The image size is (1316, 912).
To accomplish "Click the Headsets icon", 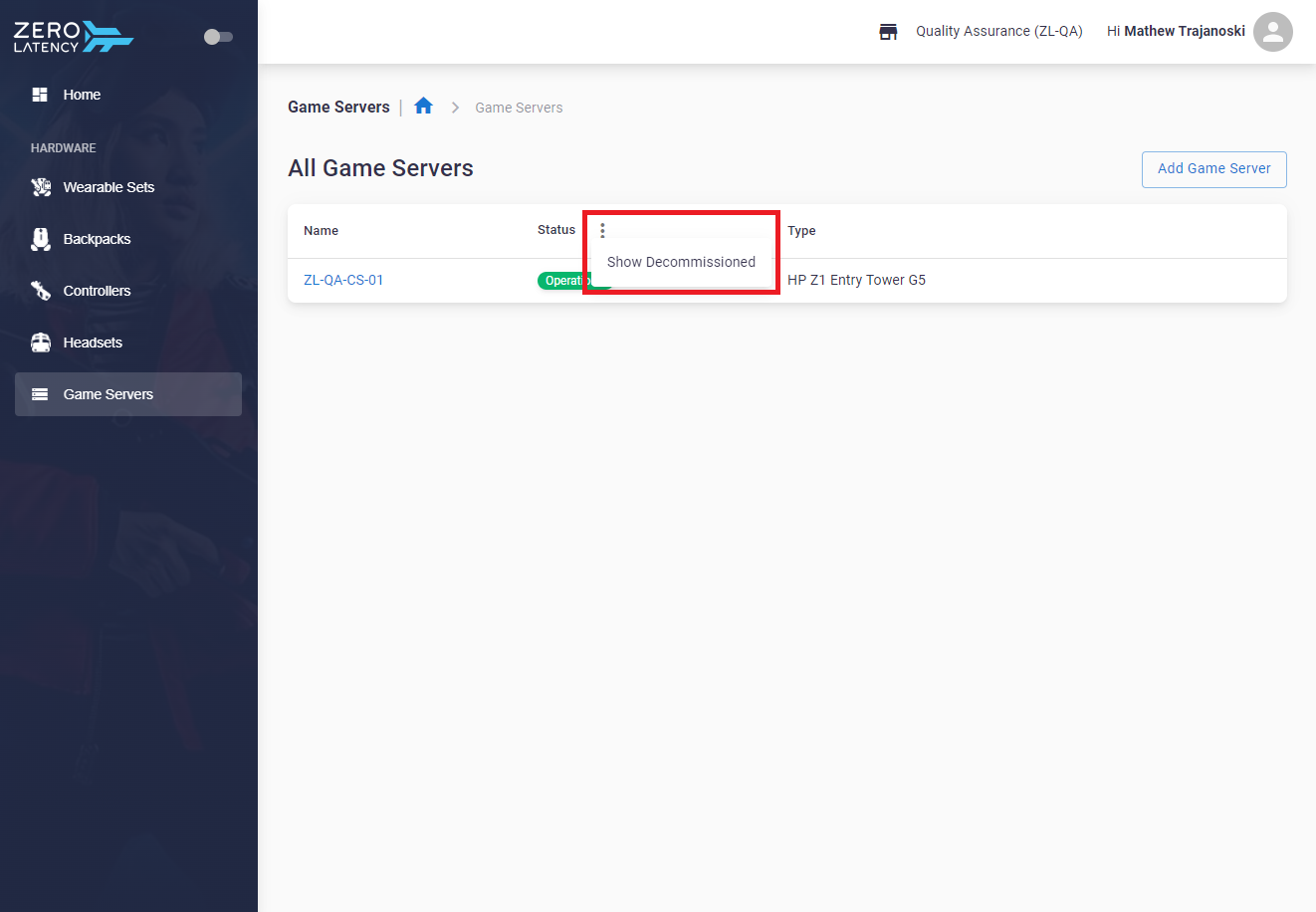I will 41,342.
